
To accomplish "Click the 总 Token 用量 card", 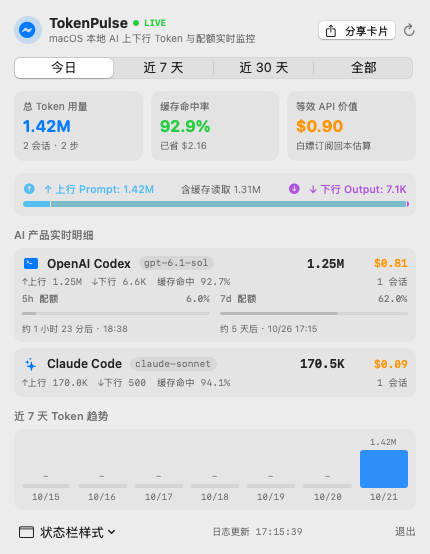I will [78, 126].
